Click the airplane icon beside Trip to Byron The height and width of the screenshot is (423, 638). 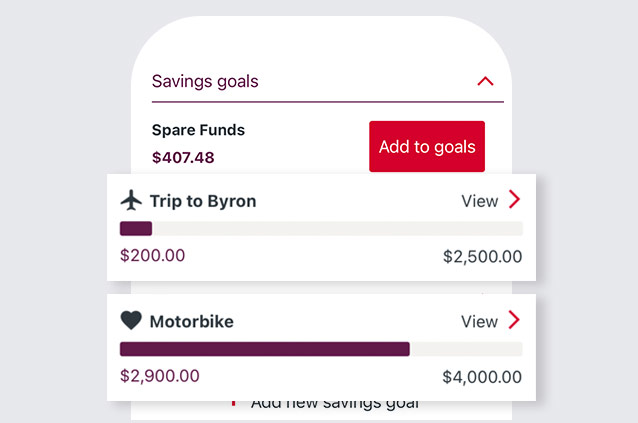click(131, 201)
